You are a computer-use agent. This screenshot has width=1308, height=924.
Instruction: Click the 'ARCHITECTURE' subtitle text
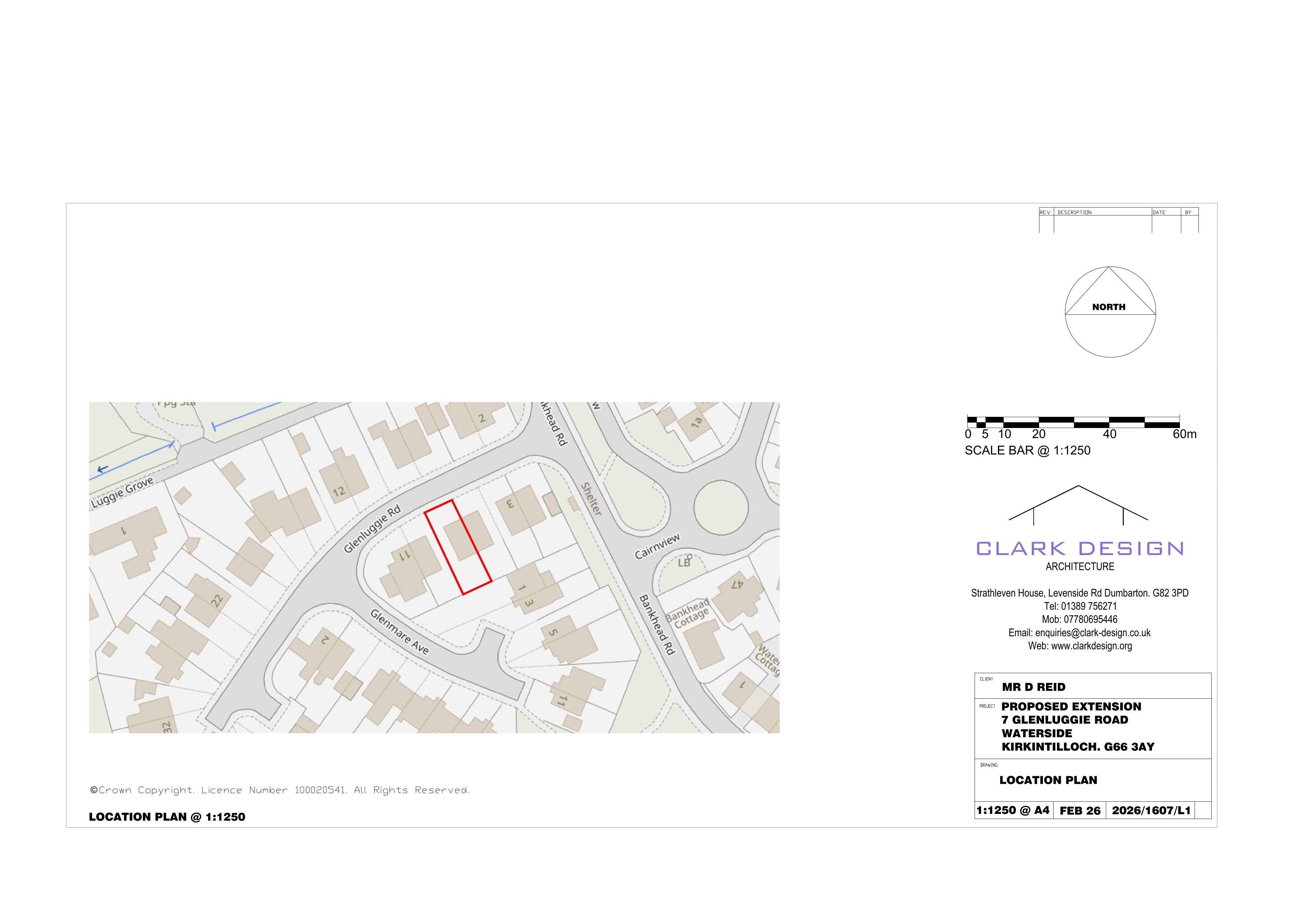[x=1080, y=567]
